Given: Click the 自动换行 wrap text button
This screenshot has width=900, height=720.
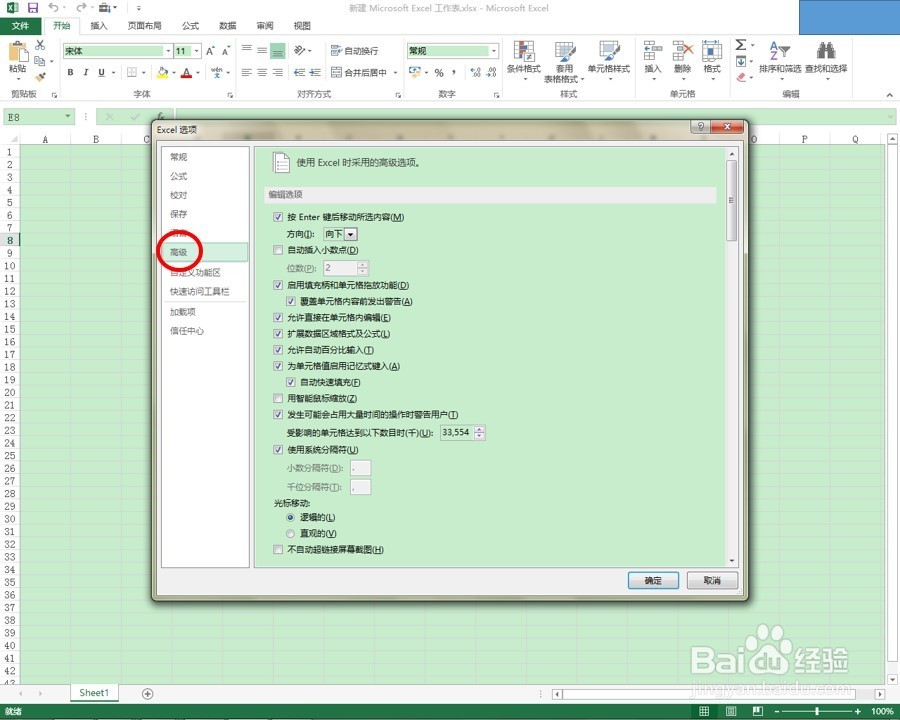Looking at the screenshot, I should (x=354, y=51).
